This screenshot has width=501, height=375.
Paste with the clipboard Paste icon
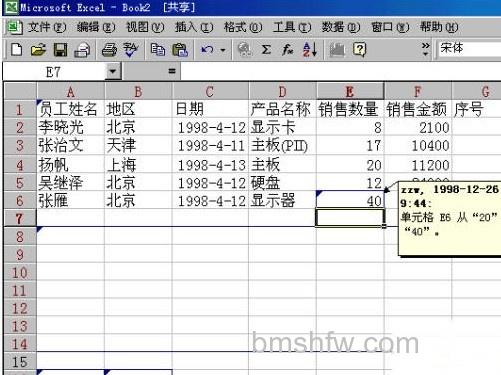click(x=180, y=50)
